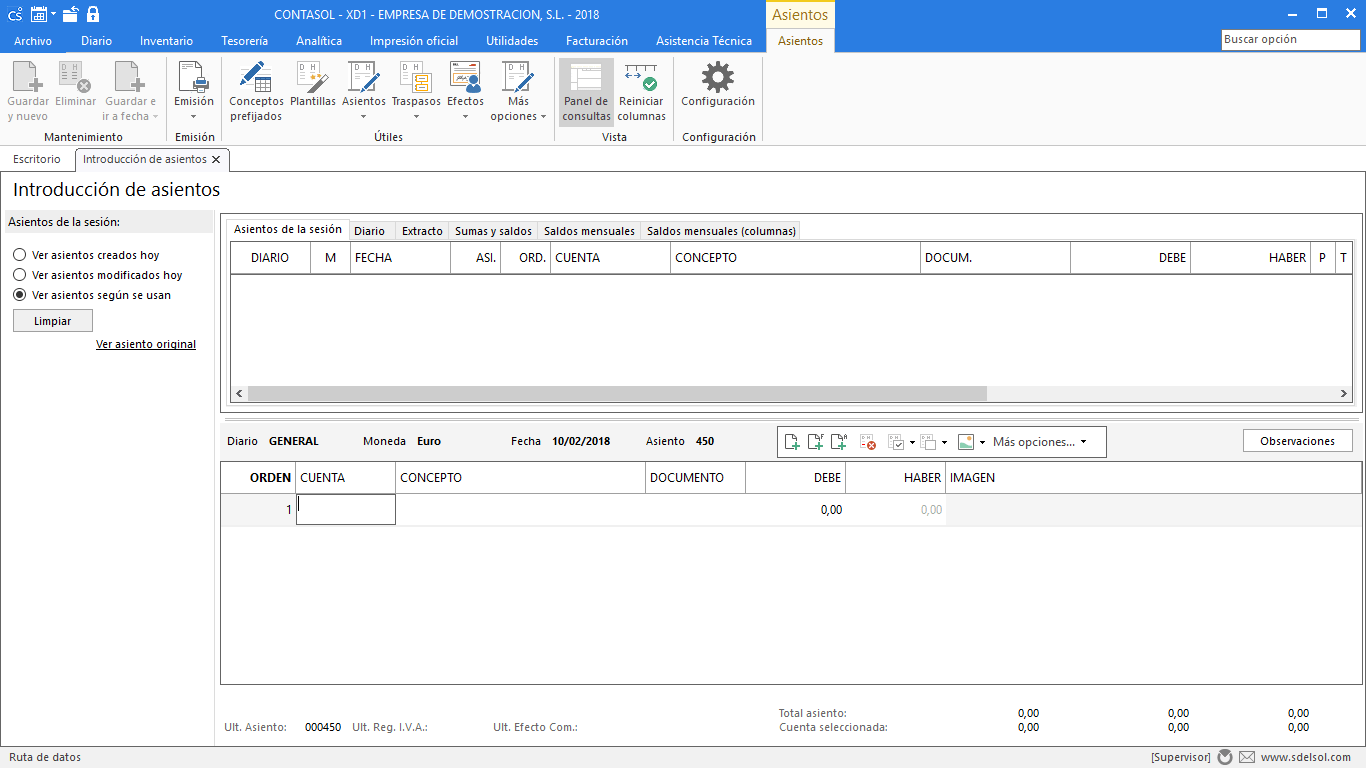Switch to the Saldos mensuales tab

coord(589,231)
